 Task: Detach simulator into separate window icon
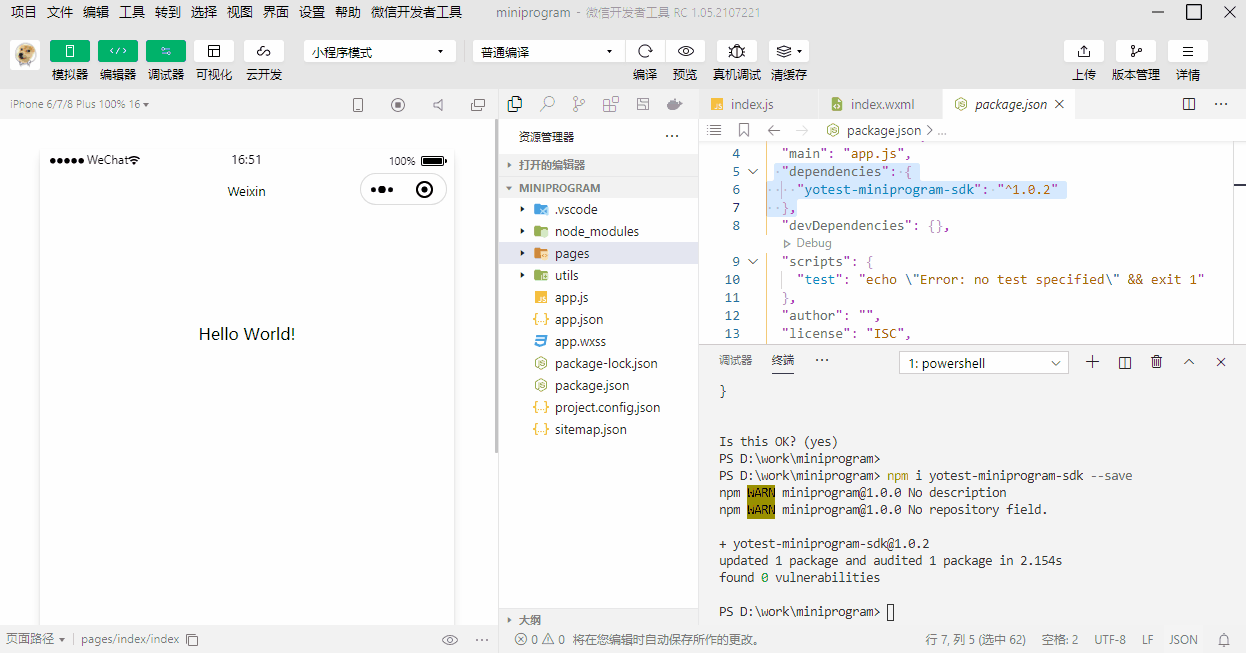pos(478,105)
